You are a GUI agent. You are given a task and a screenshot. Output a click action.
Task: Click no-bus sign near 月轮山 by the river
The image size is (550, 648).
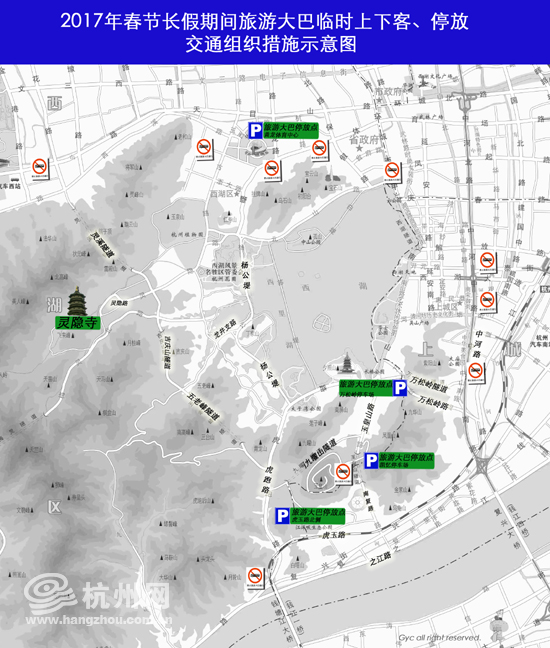tap(255, 577)
